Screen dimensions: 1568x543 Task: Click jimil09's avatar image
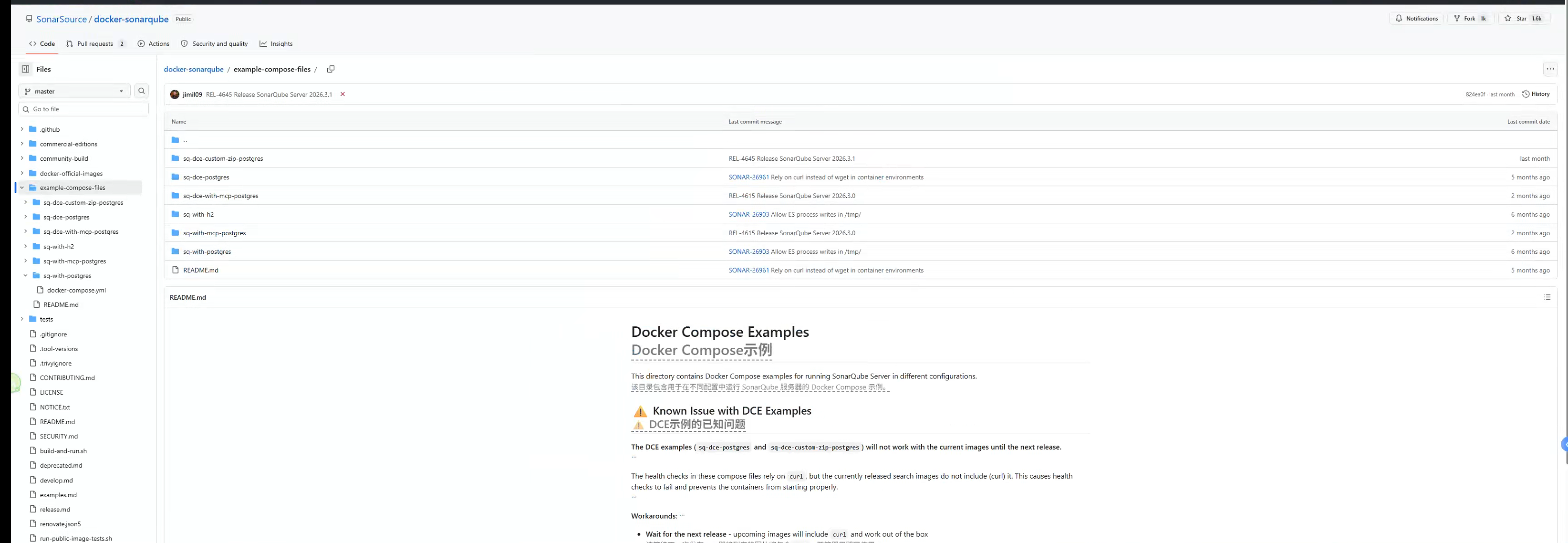pyautogui.click(x=175, y=94)
